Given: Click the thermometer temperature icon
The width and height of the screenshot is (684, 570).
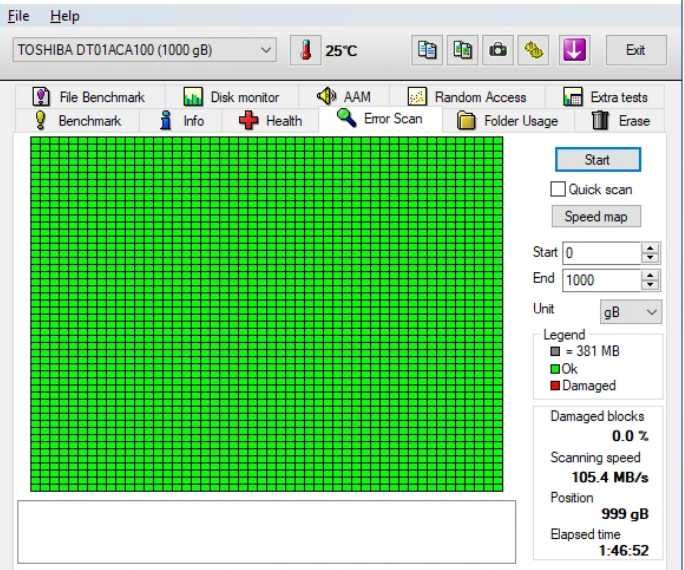Looking at the screenshot, I should point(306,50).
